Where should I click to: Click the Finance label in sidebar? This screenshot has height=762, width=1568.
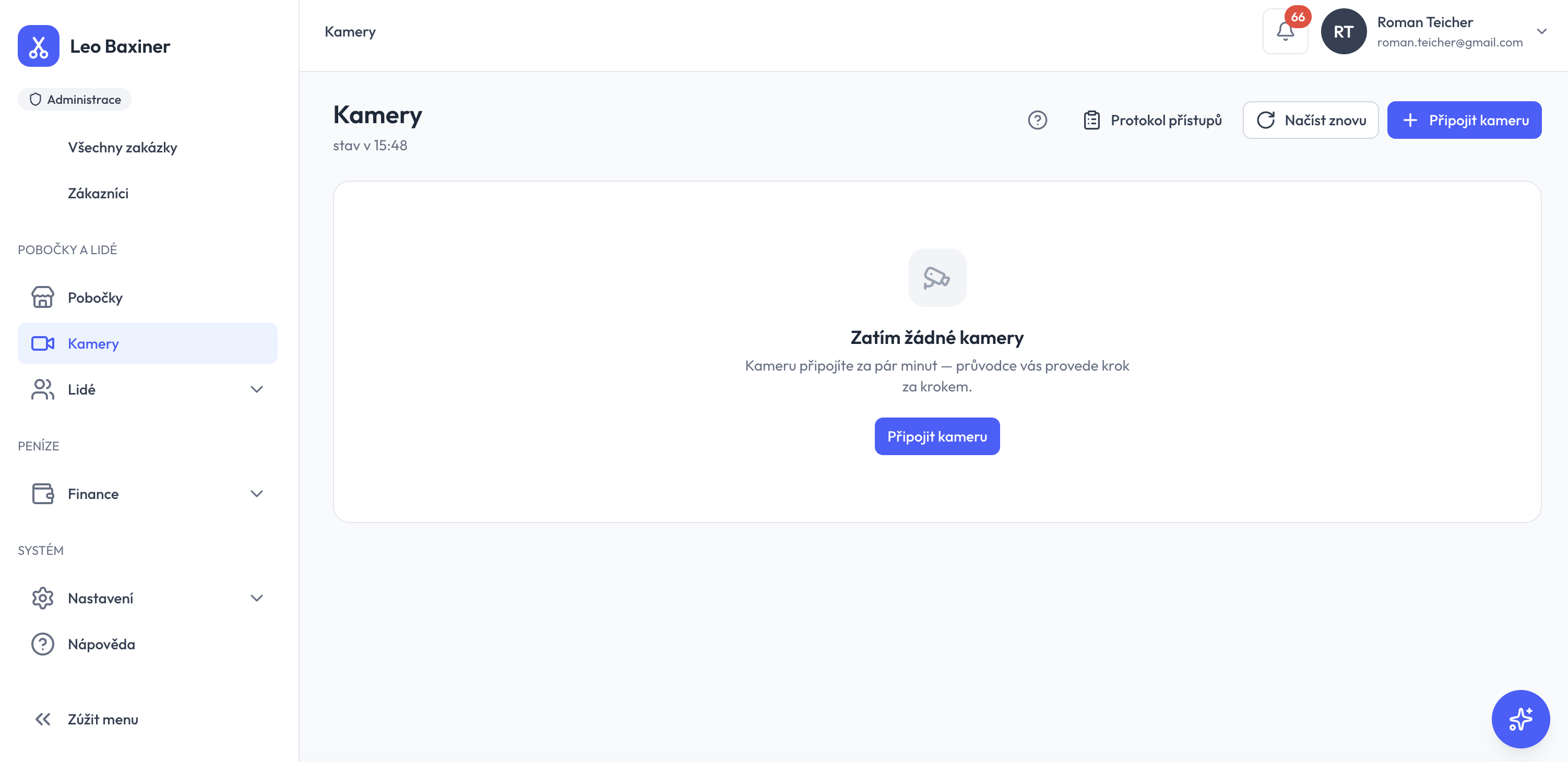click(x=93, y=494)
